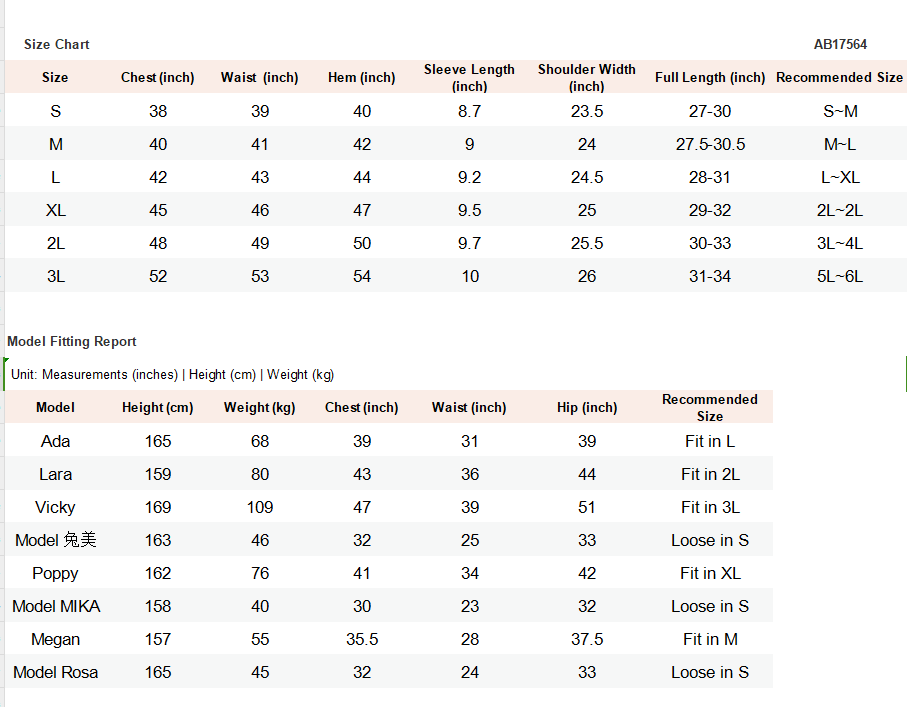Click the "Sleeve Length (inch)" column header

[x=469, y=77]
